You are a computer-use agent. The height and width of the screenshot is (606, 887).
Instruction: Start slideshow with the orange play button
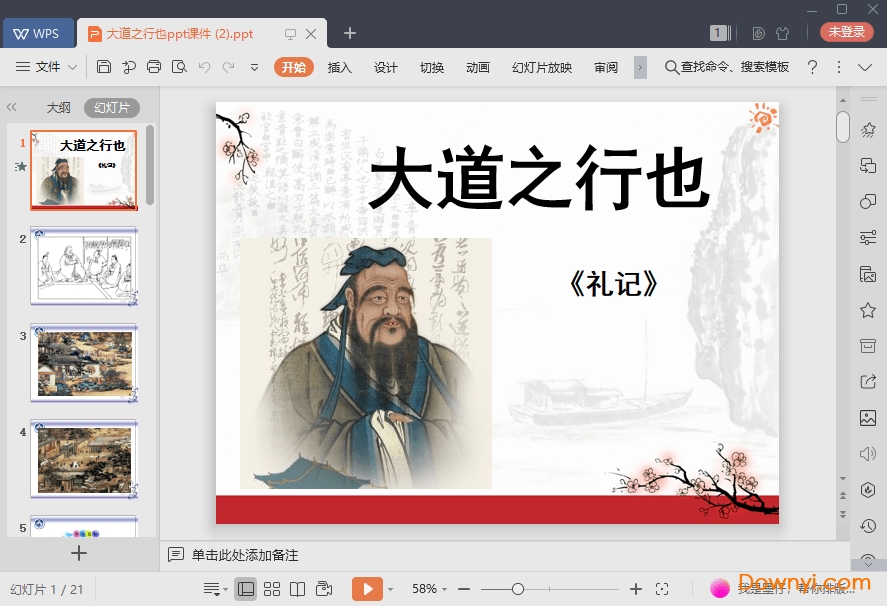point(368,588)
